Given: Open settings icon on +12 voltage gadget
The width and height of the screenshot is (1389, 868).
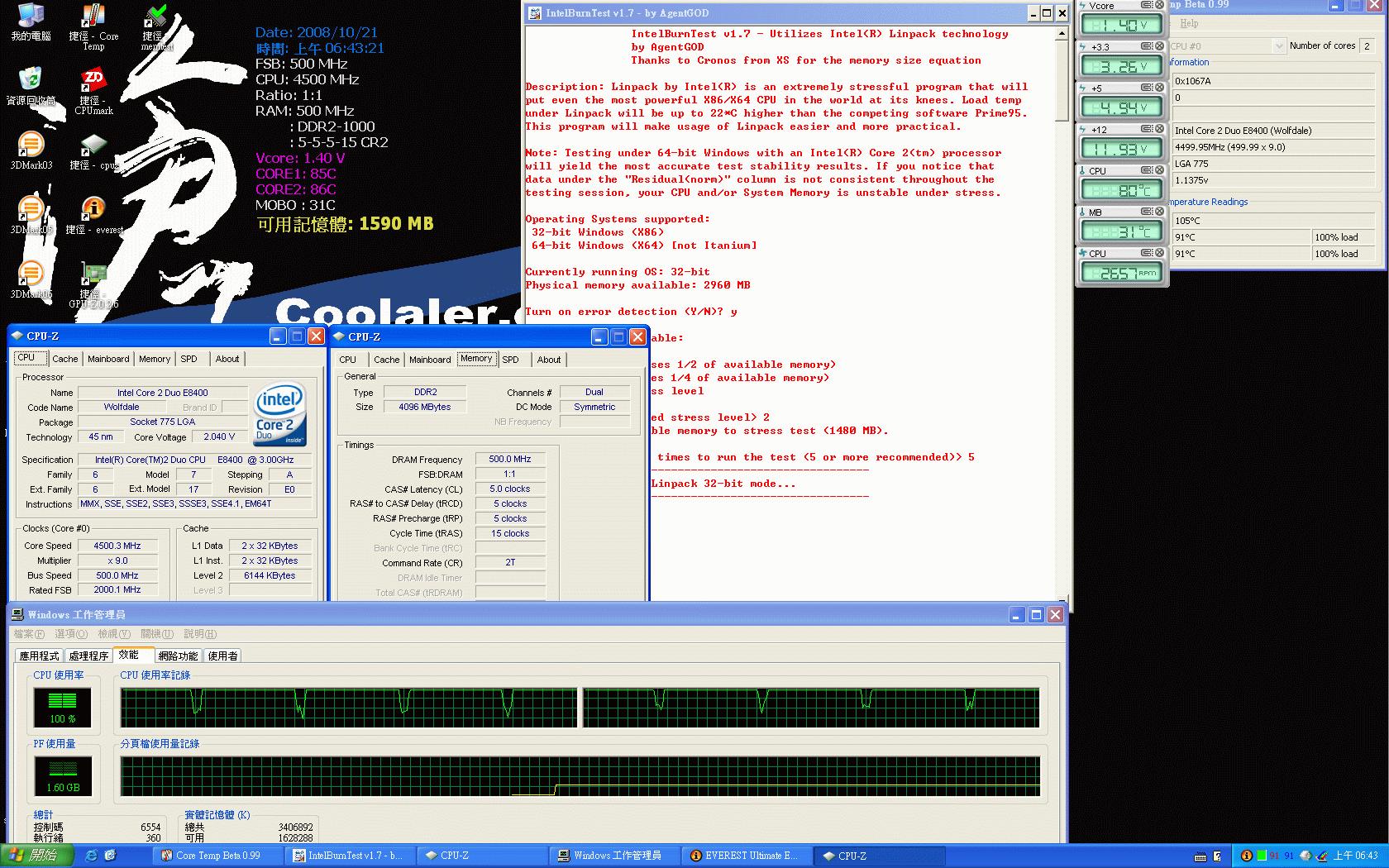Looking at the screenshot, I should click(x=1147, y=129).
